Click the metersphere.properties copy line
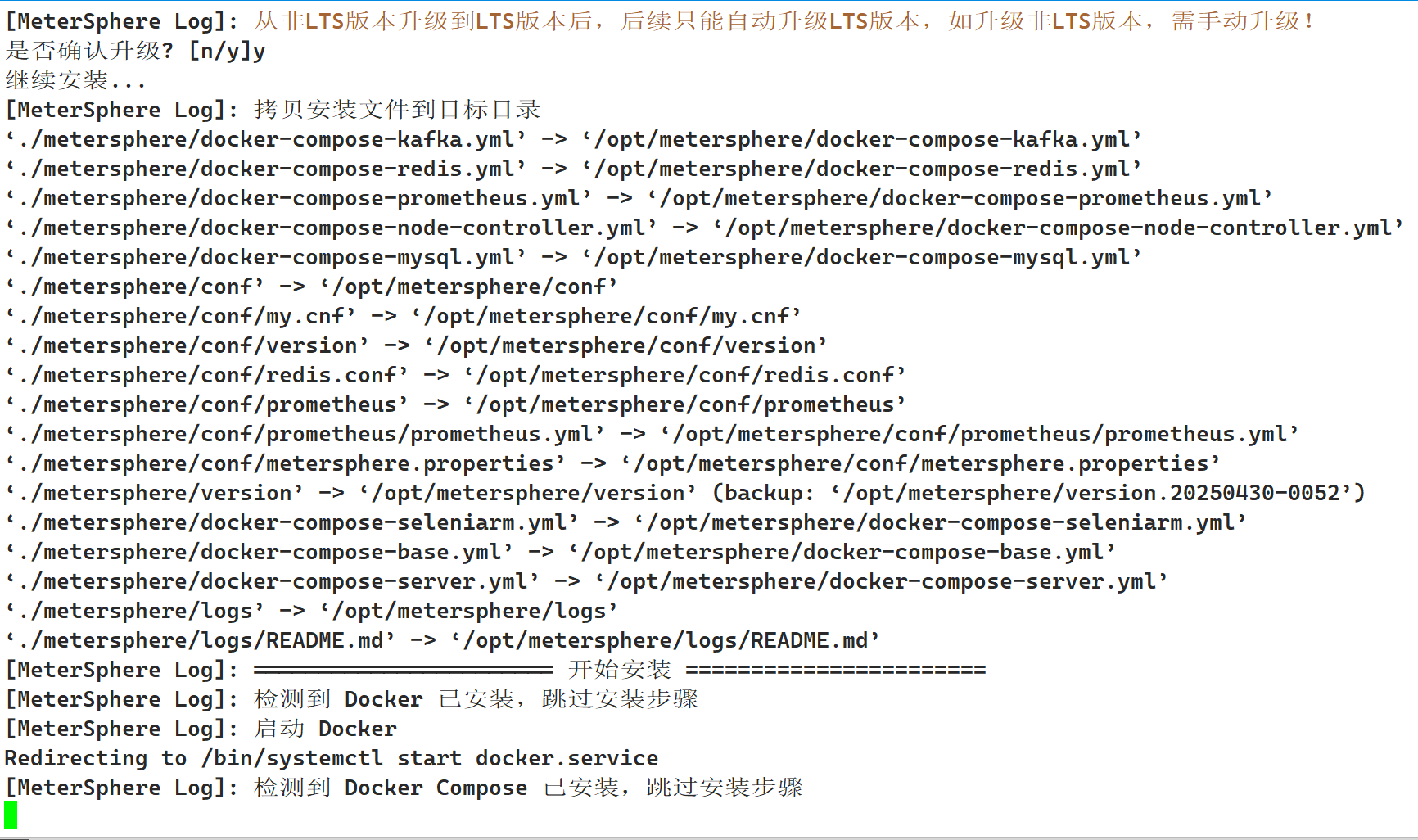The width and height of the screenshot is (1418, 840). pos(612,463)
